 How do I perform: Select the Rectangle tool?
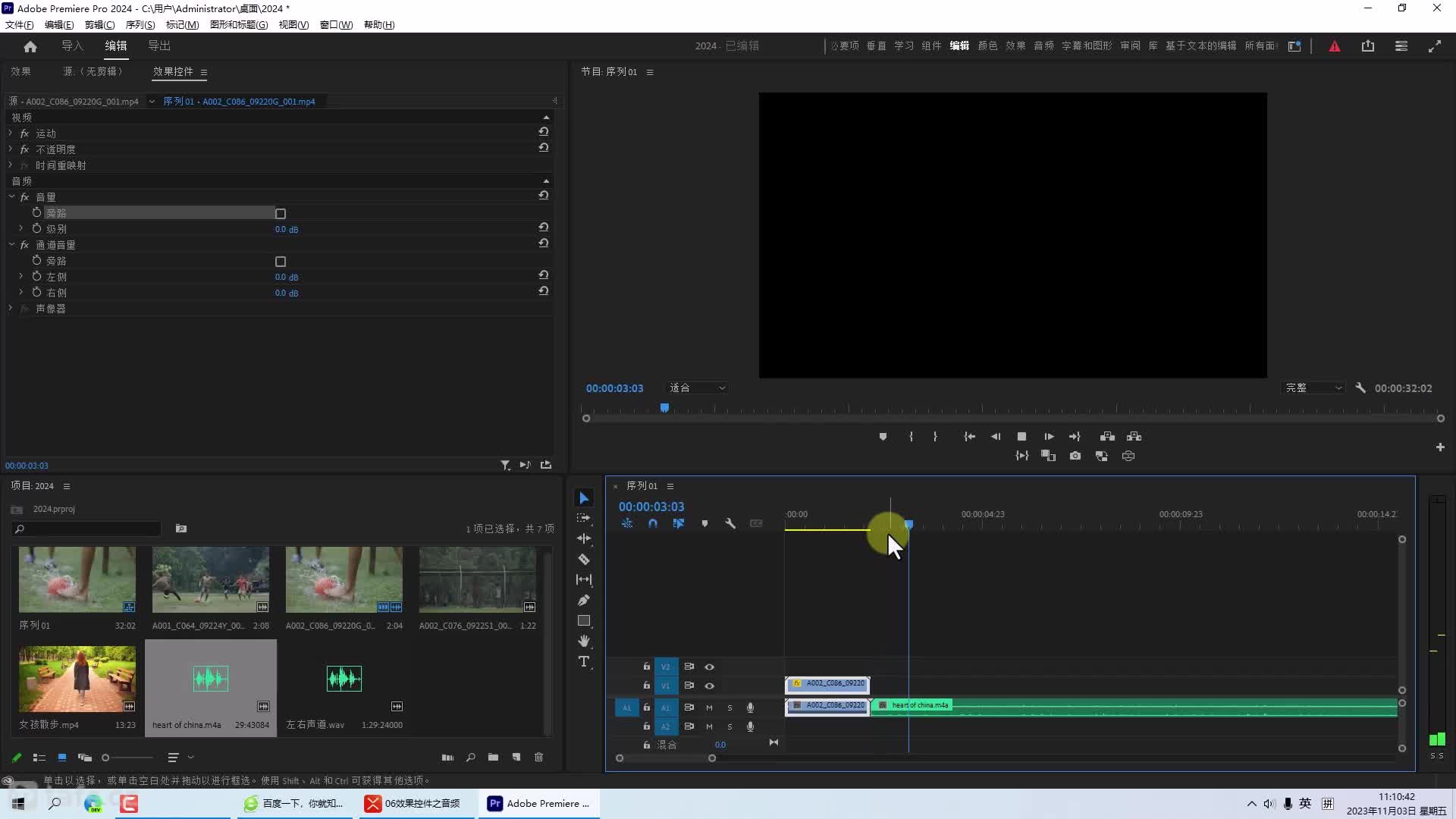pyautogui.click(x=584, y=620)
